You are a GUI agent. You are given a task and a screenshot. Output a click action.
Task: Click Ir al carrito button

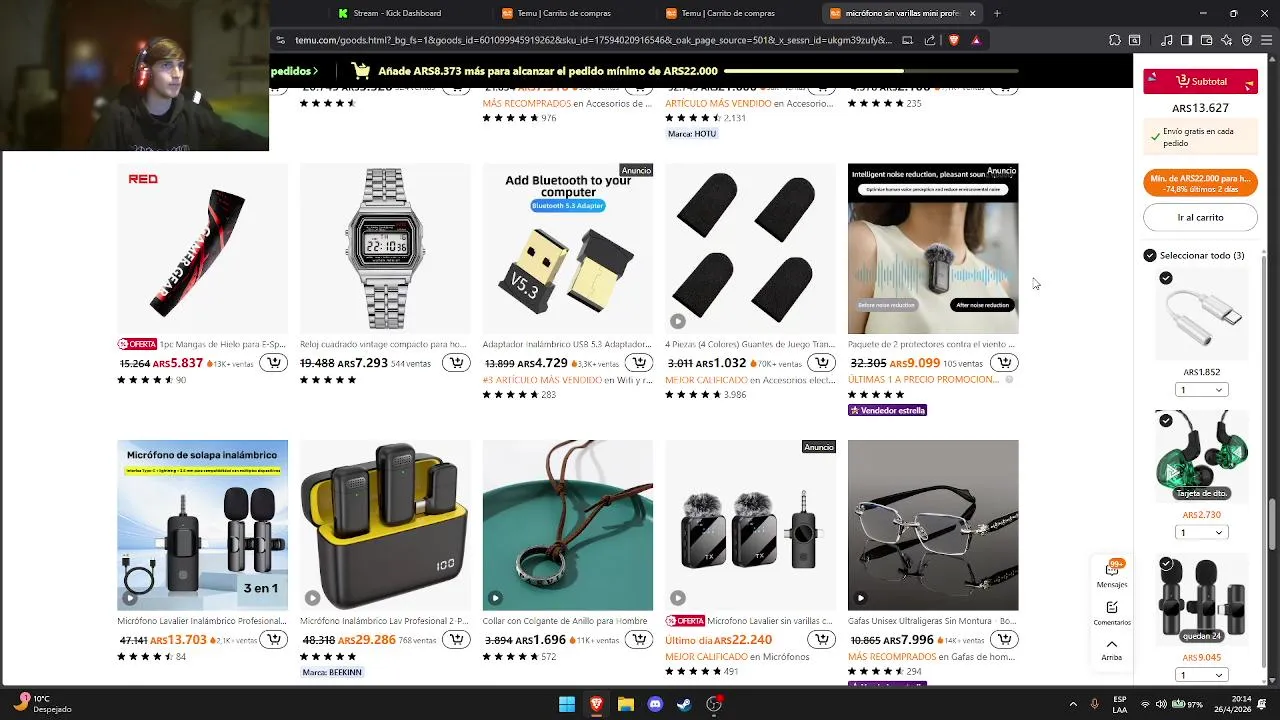(1200, 217)
